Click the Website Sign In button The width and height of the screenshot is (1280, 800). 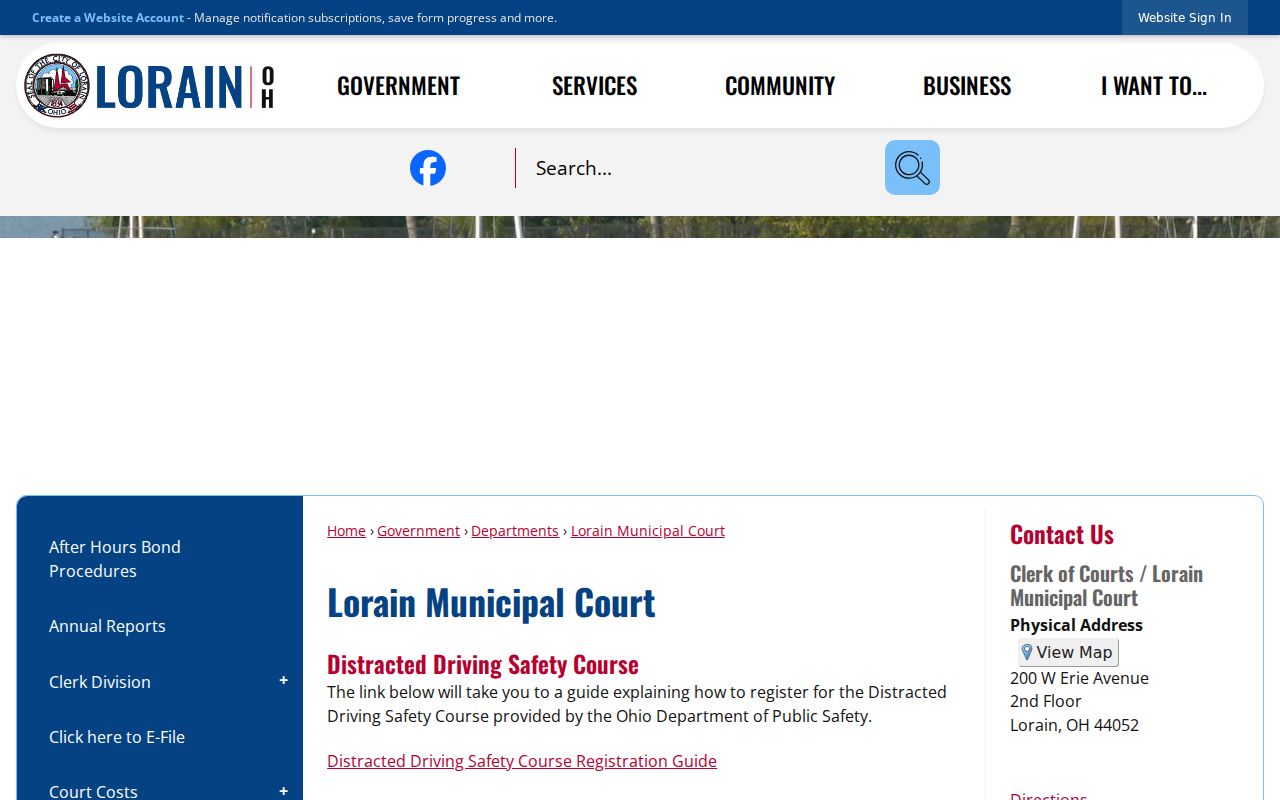click(1184, 18)
